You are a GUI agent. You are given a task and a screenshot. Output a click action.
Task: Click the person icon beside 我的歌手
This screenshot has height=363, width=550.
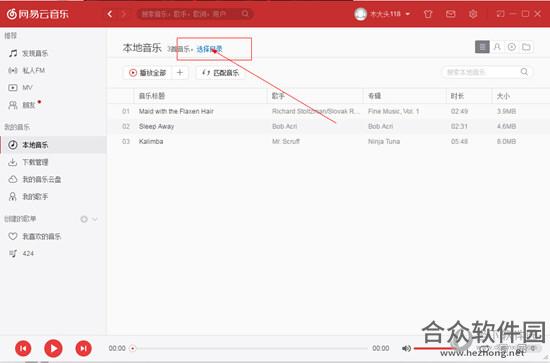click(13, 196)
